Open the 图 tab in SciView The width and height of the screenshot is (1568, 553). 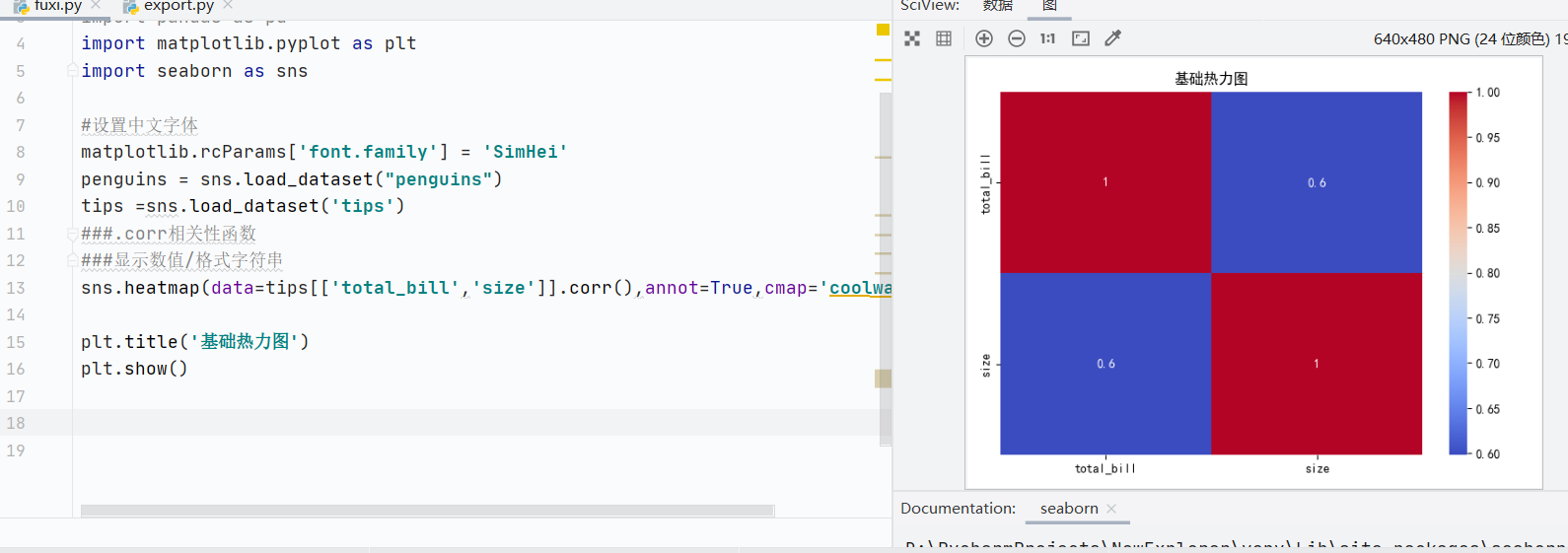click(1050, 6)
